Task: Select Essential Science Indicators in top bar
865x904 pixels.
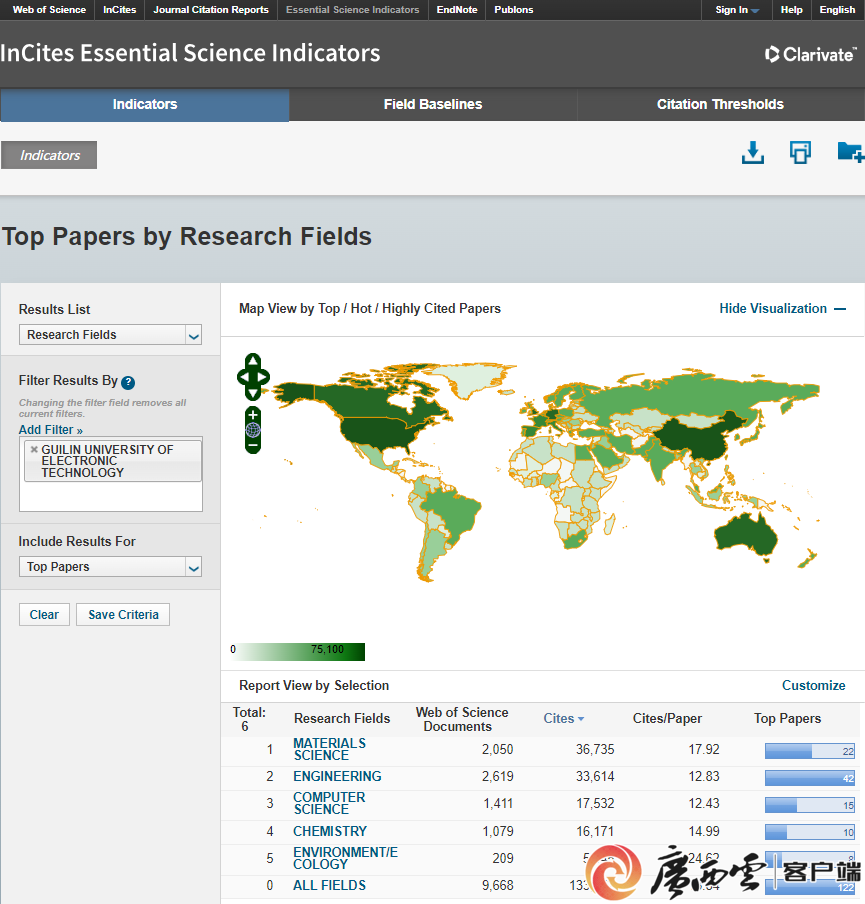Action: click(x=352, y=10)
